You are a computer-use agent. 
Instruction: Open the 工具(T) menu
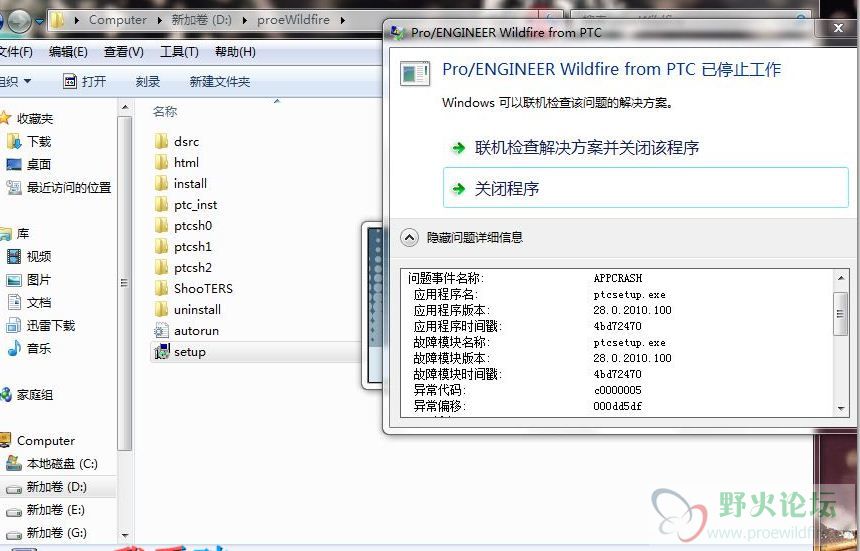pyautogui.click(x=179, y=52)
